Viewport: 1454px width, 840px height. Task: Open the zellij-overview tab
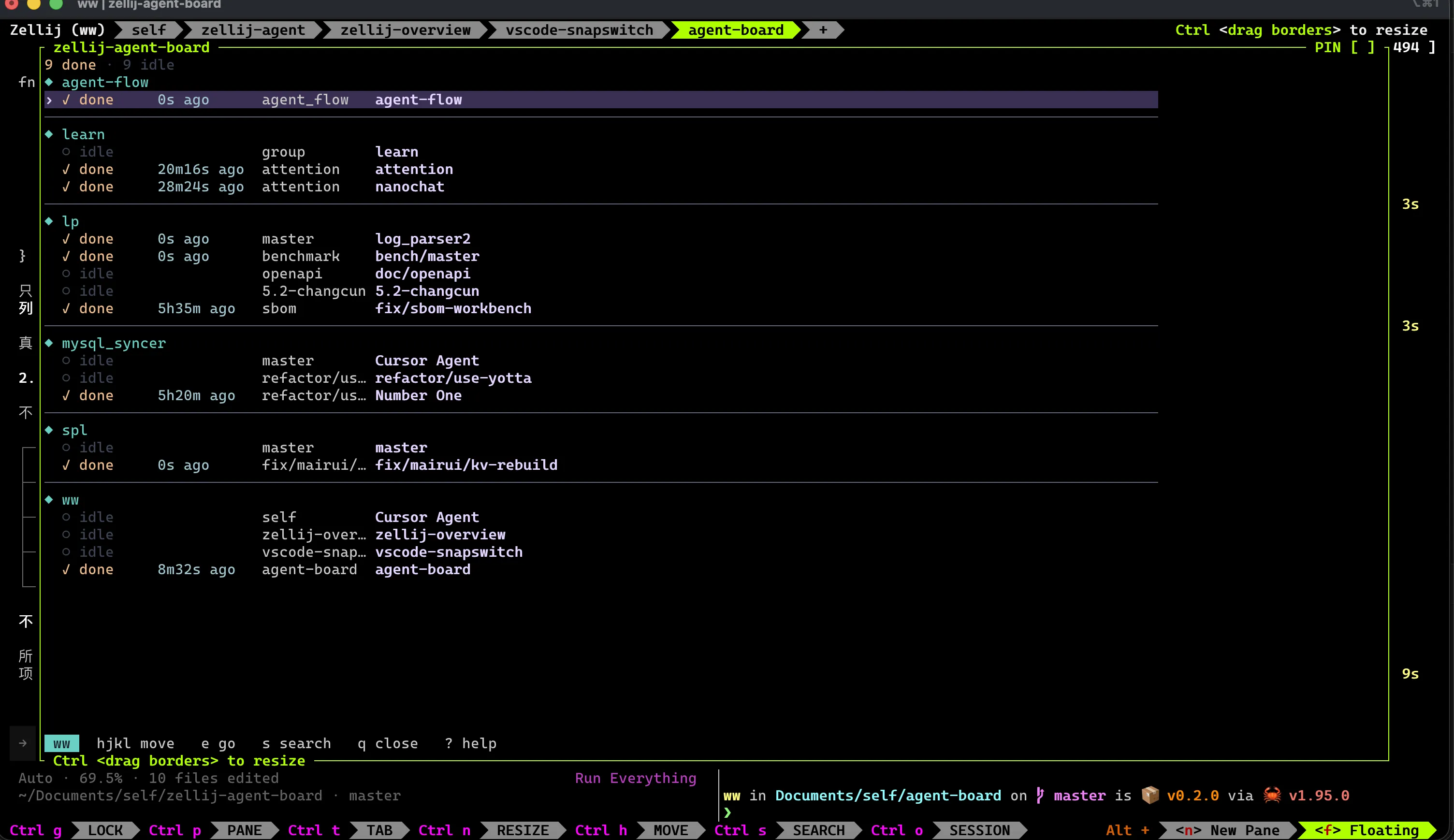click(405, 30)
